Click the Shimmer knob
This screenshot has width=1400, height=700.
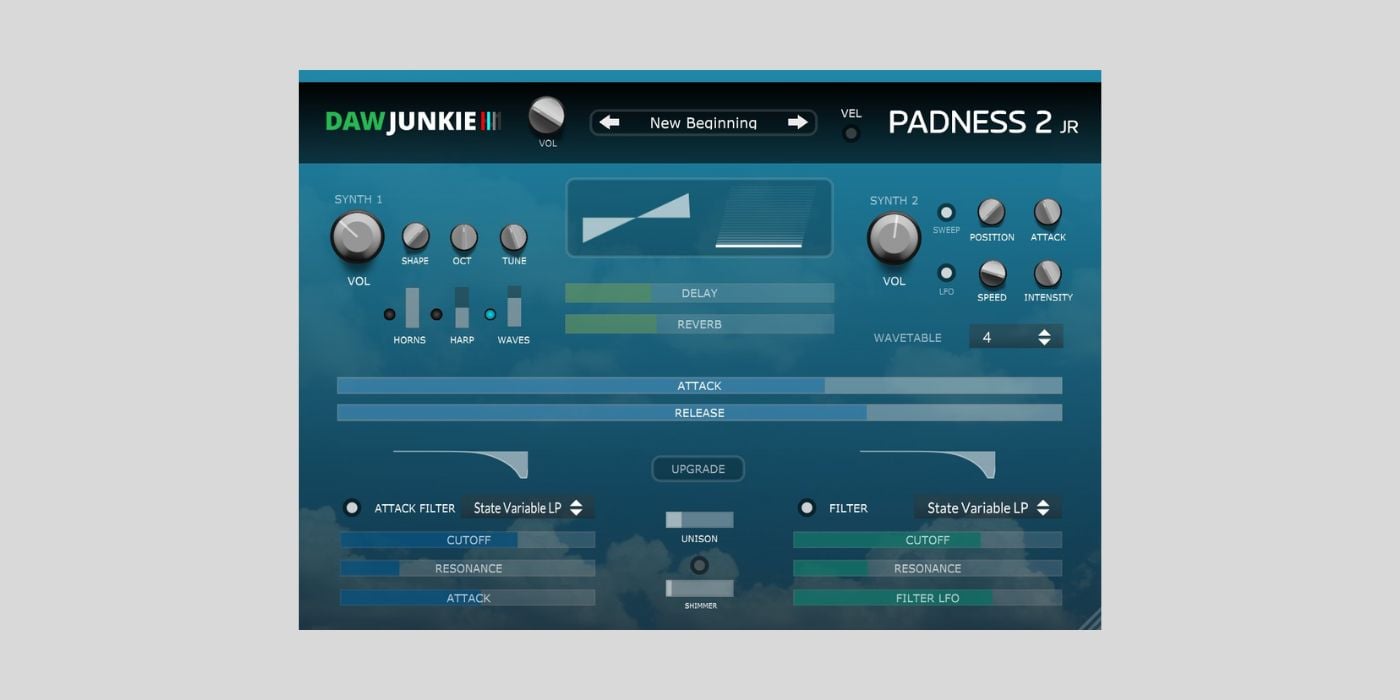coord(698,567)
